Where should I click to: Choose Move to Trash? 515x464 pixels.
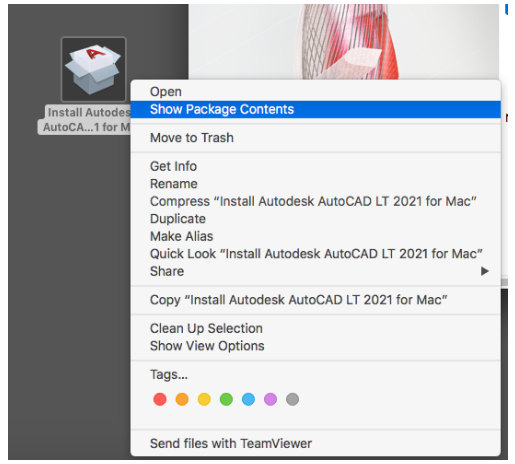316,138
